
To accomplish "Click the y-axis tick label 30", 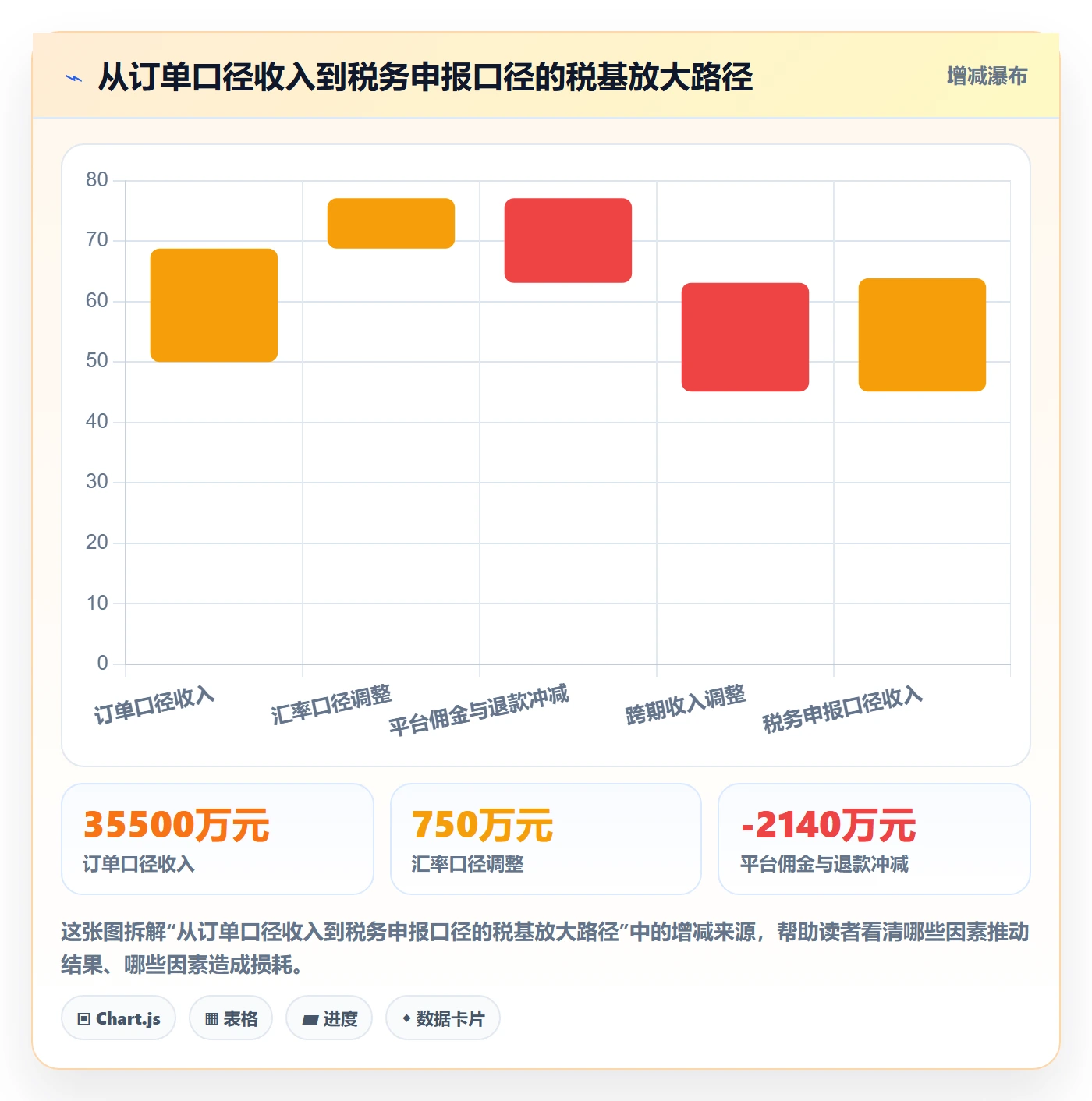I will 97,482.
